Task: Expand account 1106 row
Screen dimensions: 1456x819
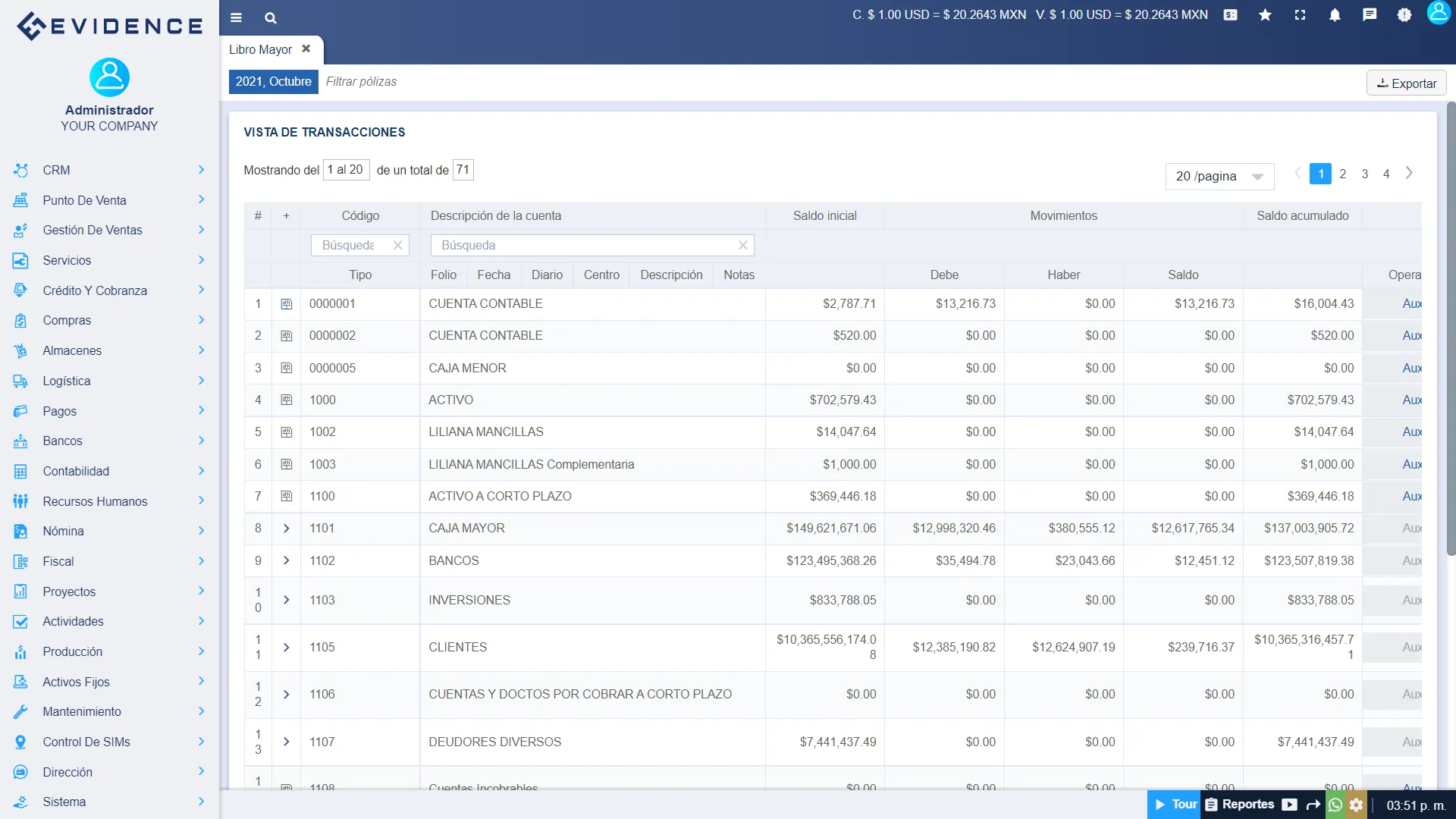Action: point(287,695)
